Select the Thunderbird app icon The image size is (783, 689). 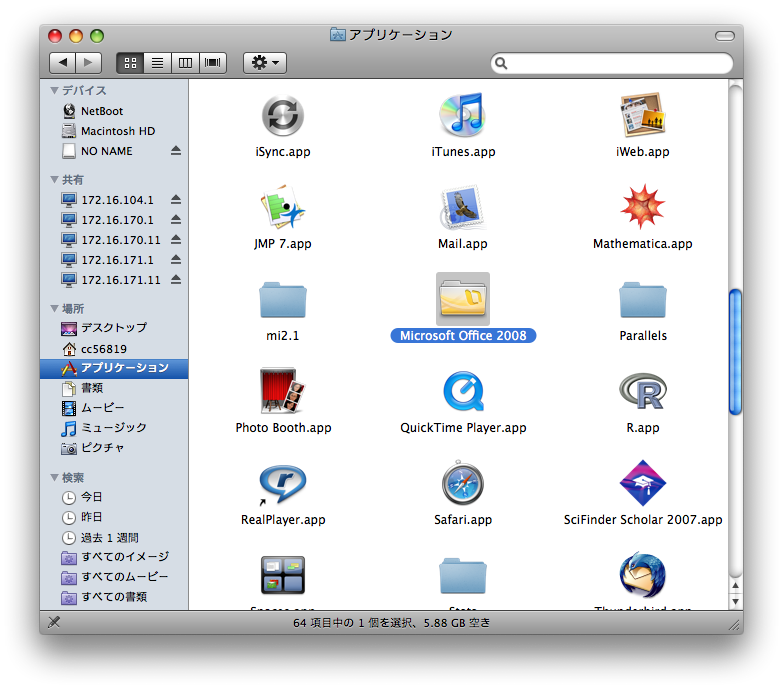[x=643, y=575]
